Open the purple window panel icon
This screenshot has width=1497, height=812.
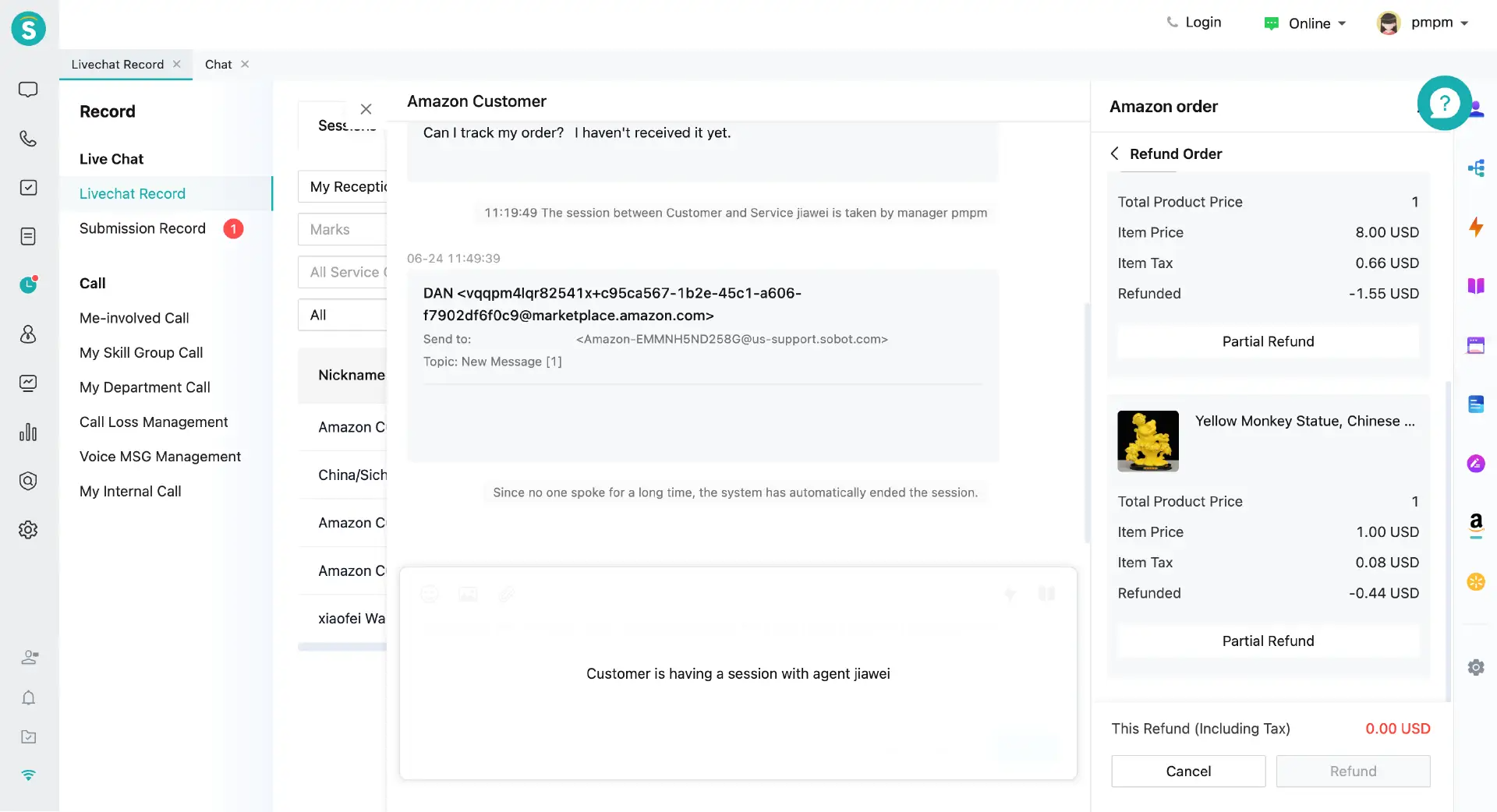[x=1476, y=345]
